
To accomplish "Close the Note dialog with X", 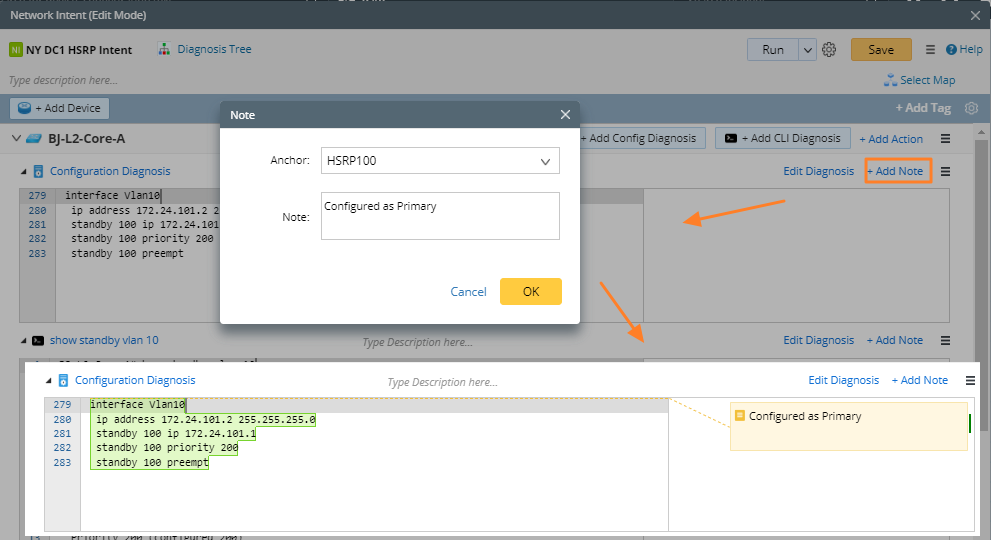I will (565, 114).
